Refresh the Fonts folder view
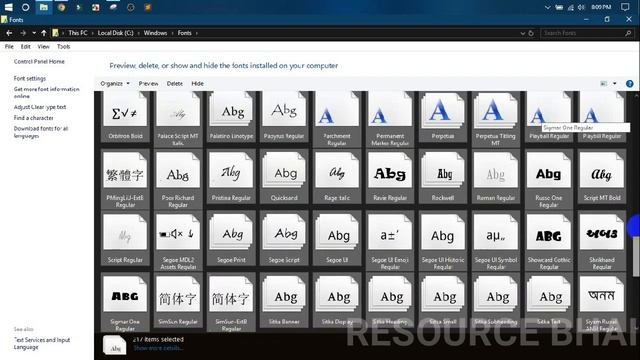This screenshot has height=360, width=640. [x=531, y=33]
